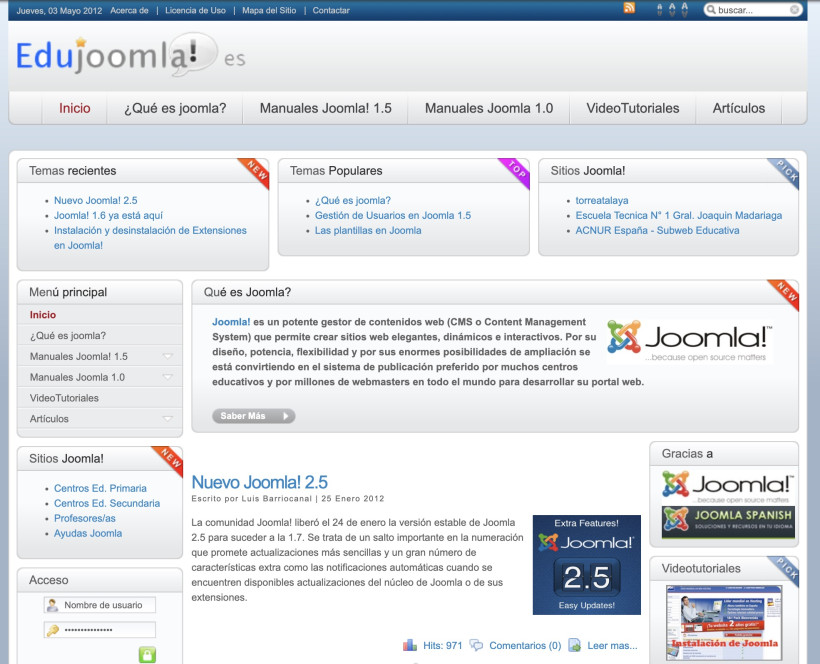Expand the Manuales Joomla 1.0 sidebar arrow

click(167, 378)
